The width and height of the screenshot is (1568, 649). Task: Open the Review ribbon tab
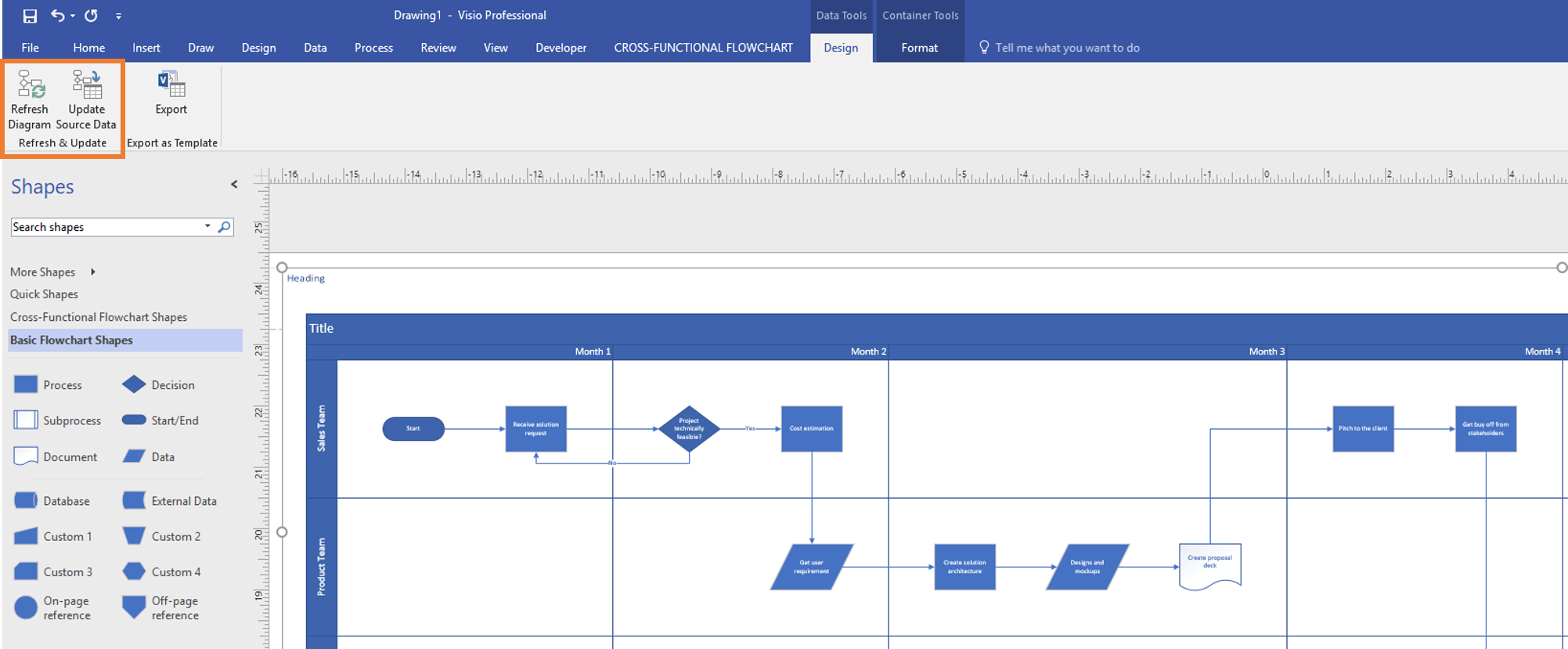[438, 48]
